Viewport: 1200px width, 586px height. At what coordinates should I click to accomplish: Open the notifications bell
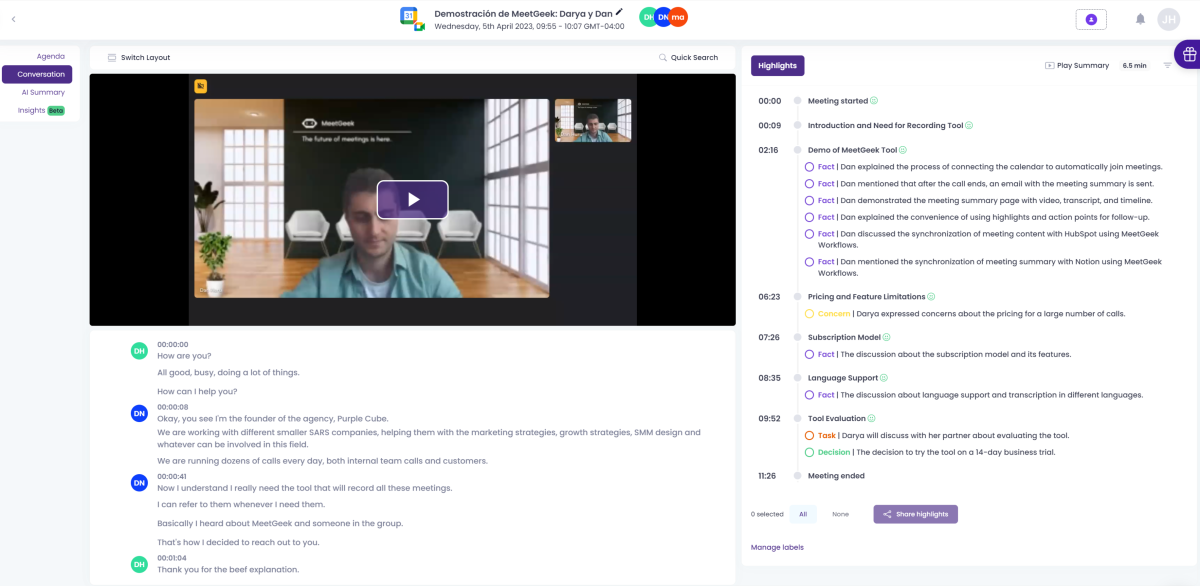(1140, 19)
